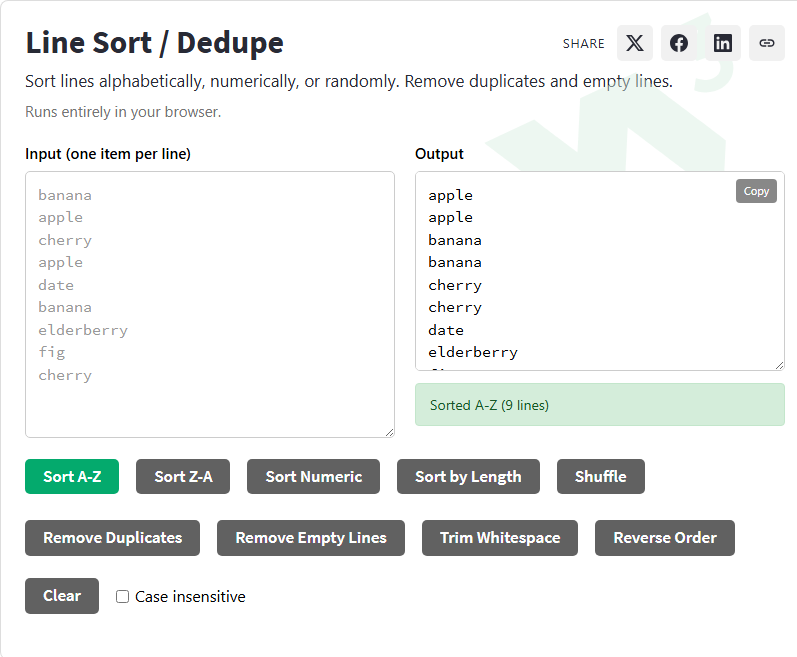The width and height of the screenshot is (797, 657).
Task: Copy page link with chain icon
Action: (767, 43)
